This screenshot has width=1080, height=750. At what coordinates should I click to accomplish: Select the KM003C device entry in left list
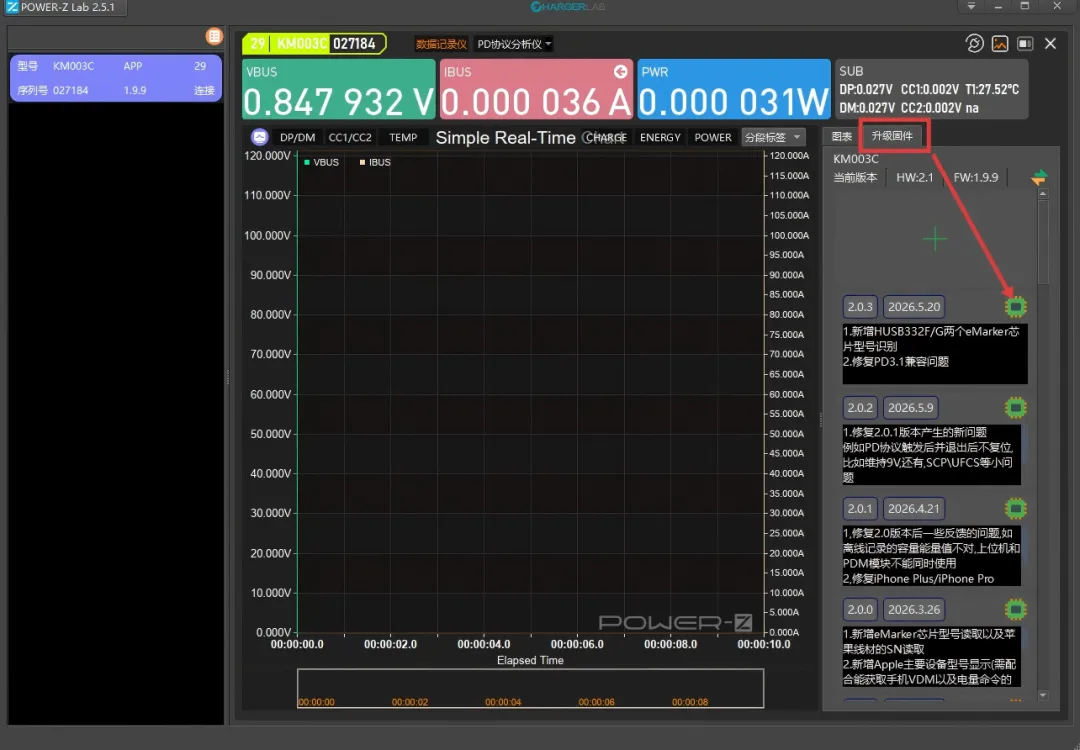pyautogui.click(x=115, y=79)
